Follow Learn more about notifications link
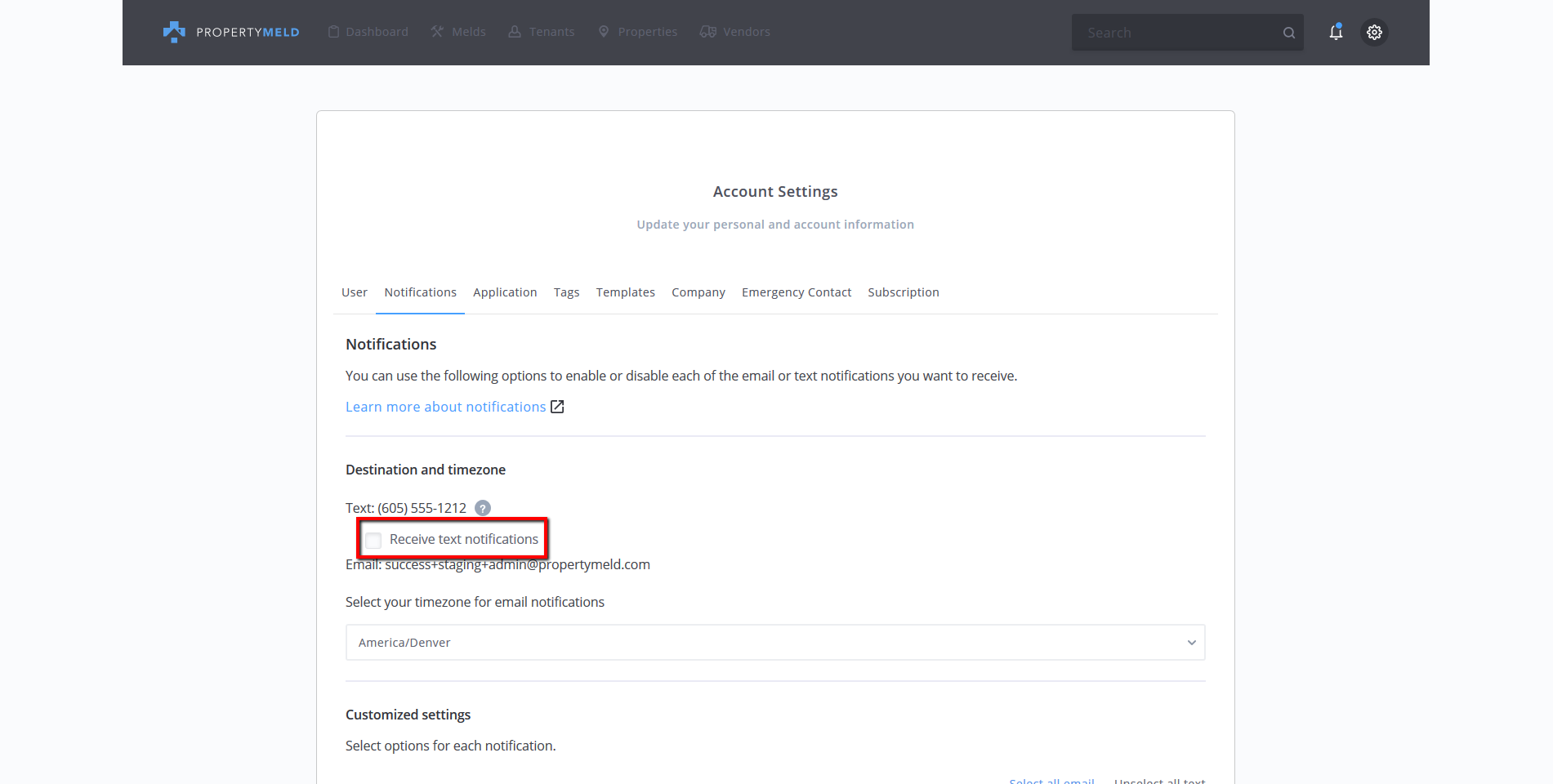This screenshot has width=1553, height=784. [445, 407]
